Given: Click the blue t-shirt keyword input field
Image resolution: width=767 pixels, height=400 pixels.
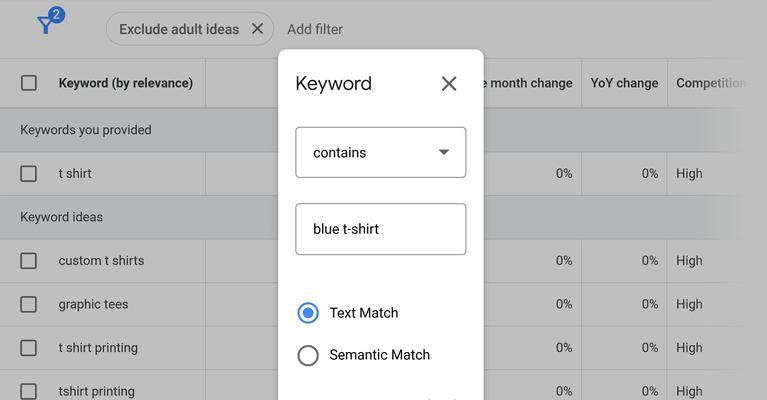Looking at the screenshot, I should 381,229.
